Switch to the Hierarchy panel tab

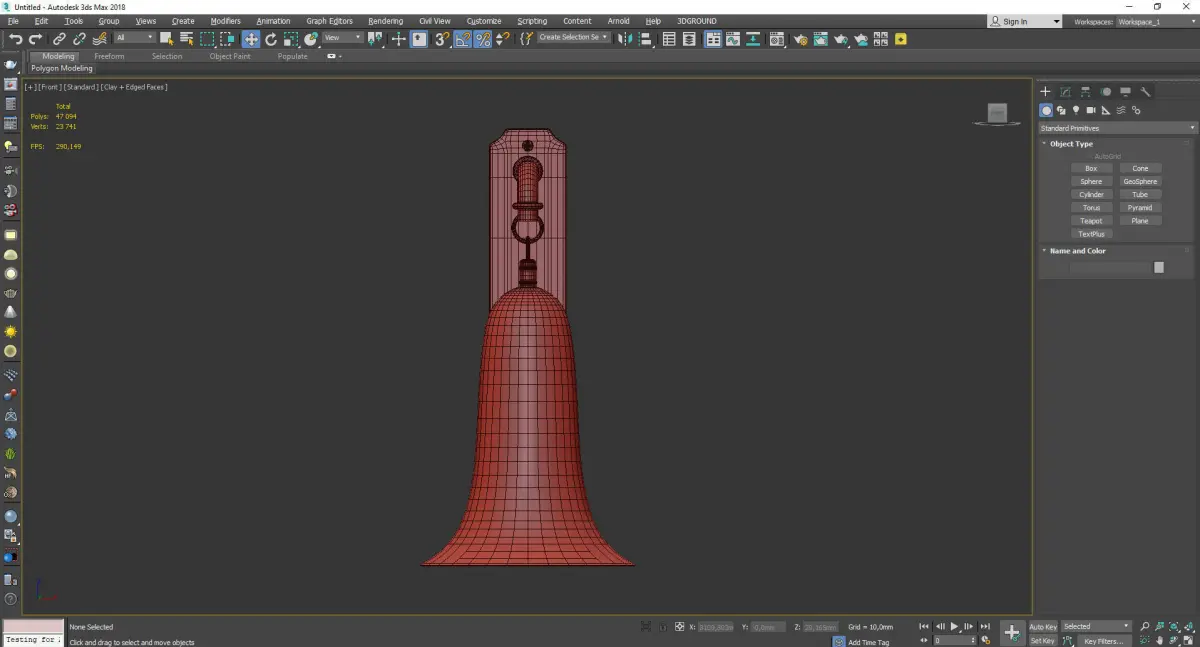coord(1085,91)
